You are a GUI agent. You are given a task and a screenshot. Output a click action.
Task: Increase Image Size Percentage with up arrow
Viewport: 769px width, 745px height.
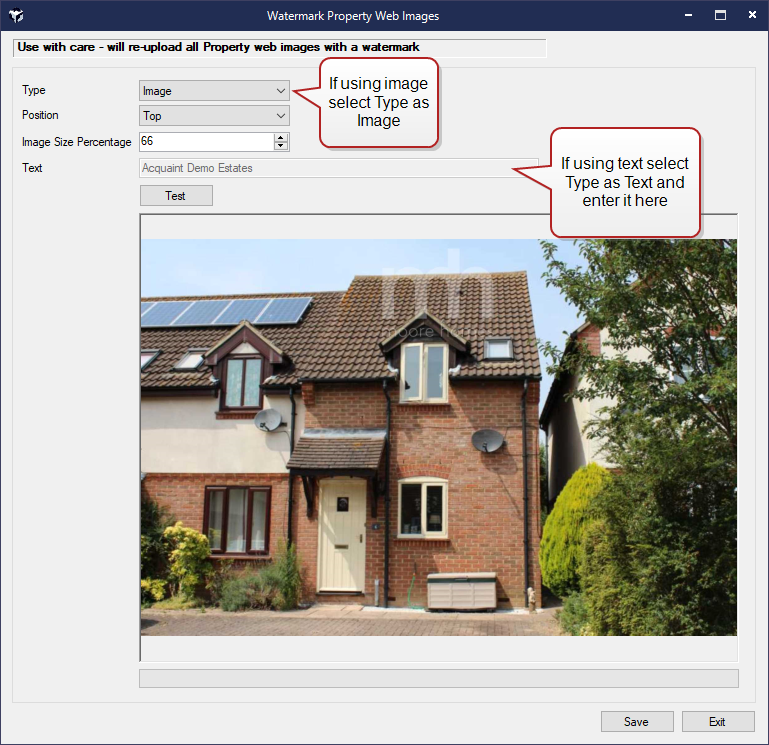point(281,137)
